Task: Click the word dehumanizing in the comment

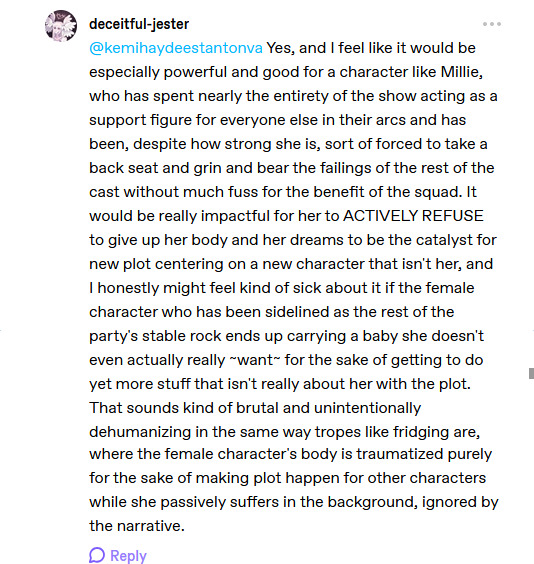Action: pyautogui.click(x=140, y=432)
